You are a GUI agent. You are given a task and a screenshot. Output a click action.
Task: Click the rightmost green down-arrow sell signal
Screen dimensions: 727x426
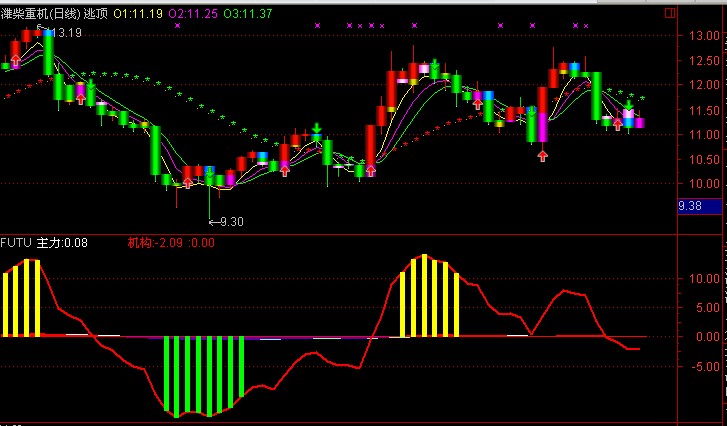pyautogui.click(x=628, y=104)
